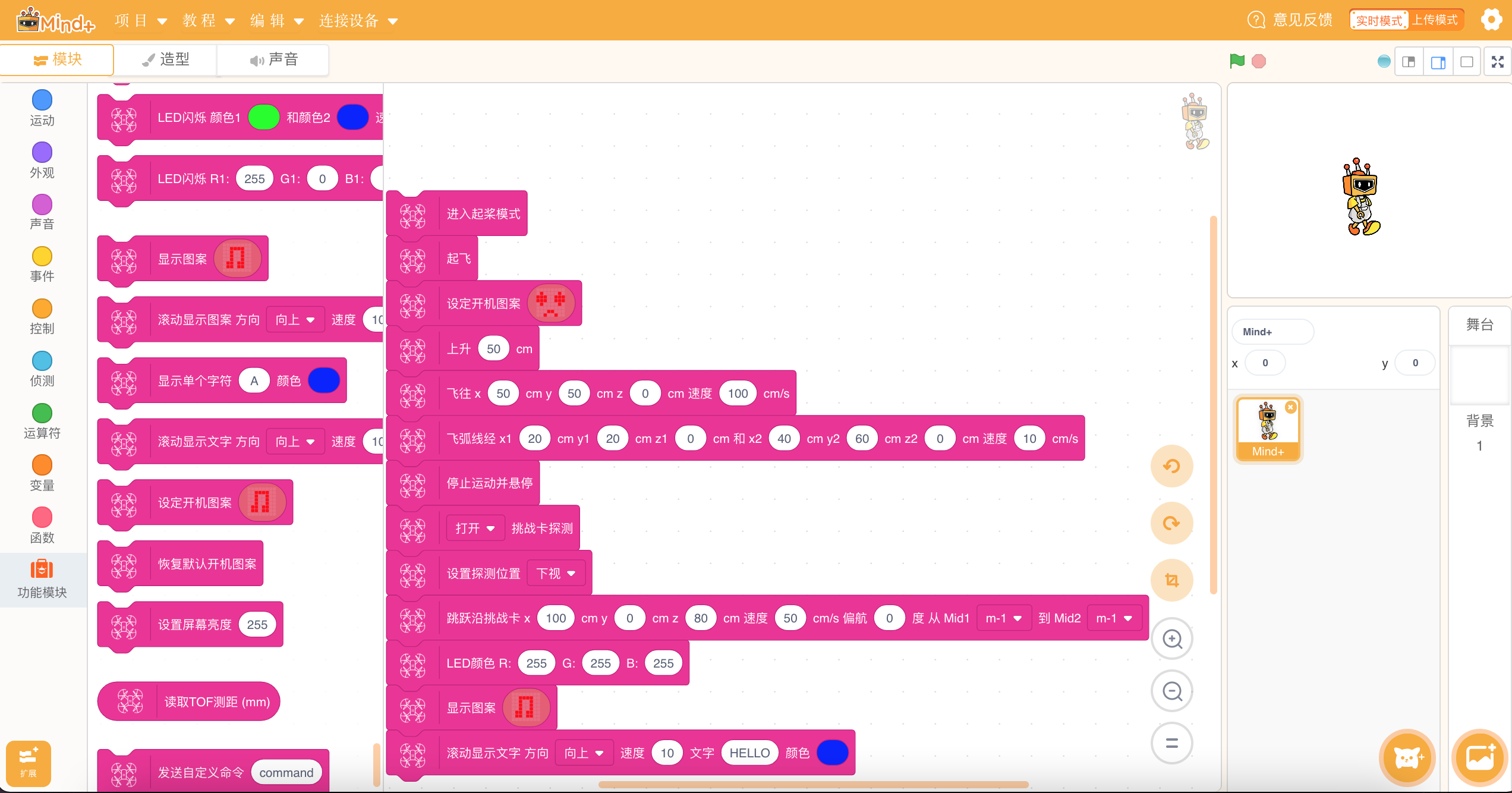Expand the 打开 dropdown in 挑战卡探测 block
1512x793 pixels.
point(475,528)
